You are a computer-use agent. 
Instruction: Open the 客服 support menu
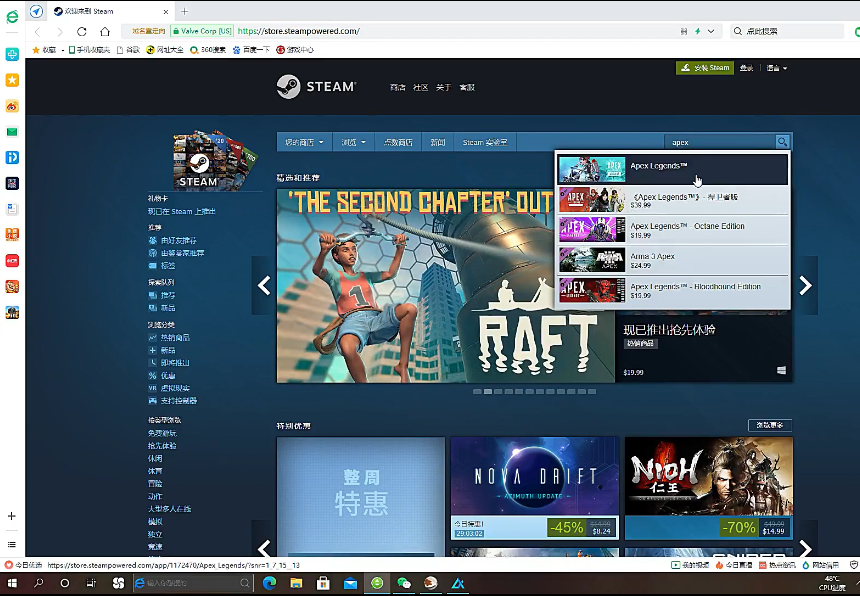467,87
